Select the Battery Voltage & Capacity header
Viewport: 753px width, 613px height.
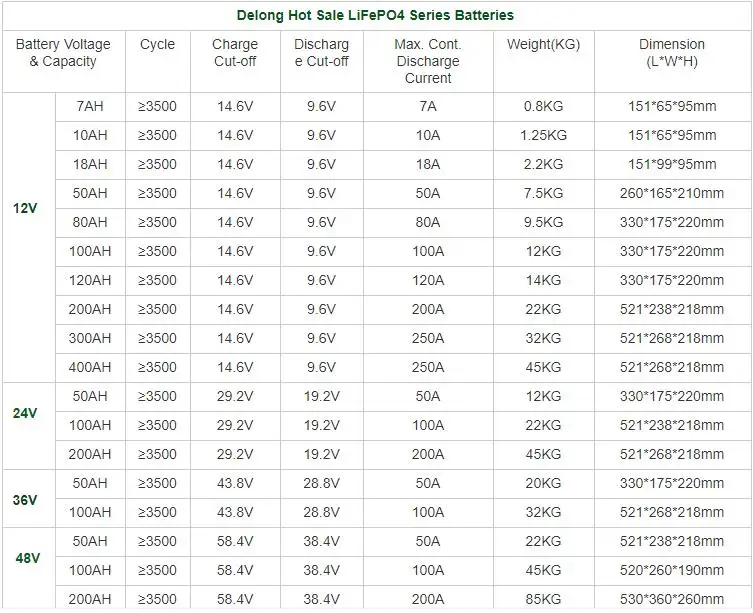coord(63,53)
